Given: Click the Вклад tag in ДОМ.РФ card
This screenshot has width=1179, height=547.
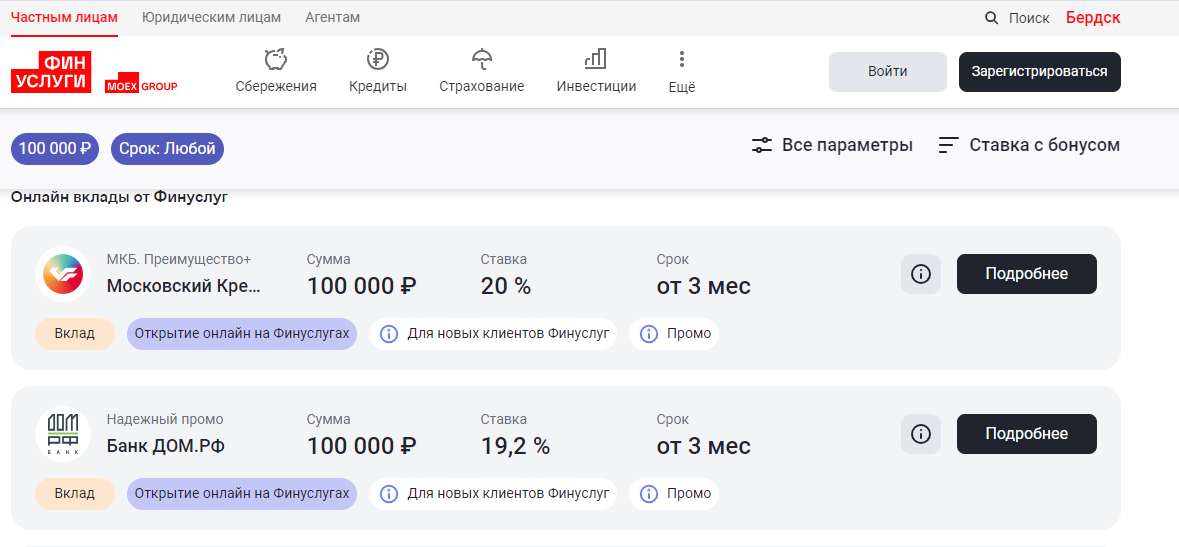Looking at the screenshot, I should pos(75,494).
